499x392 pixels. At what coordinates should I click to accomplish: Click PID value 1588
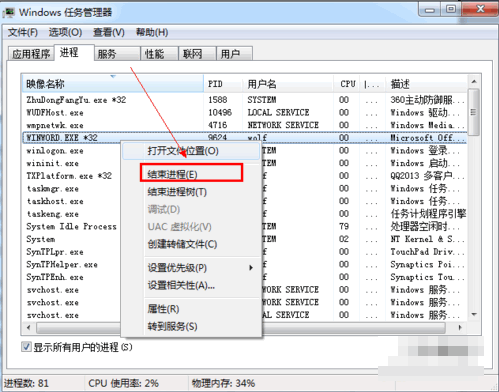[x=218, y=100]
